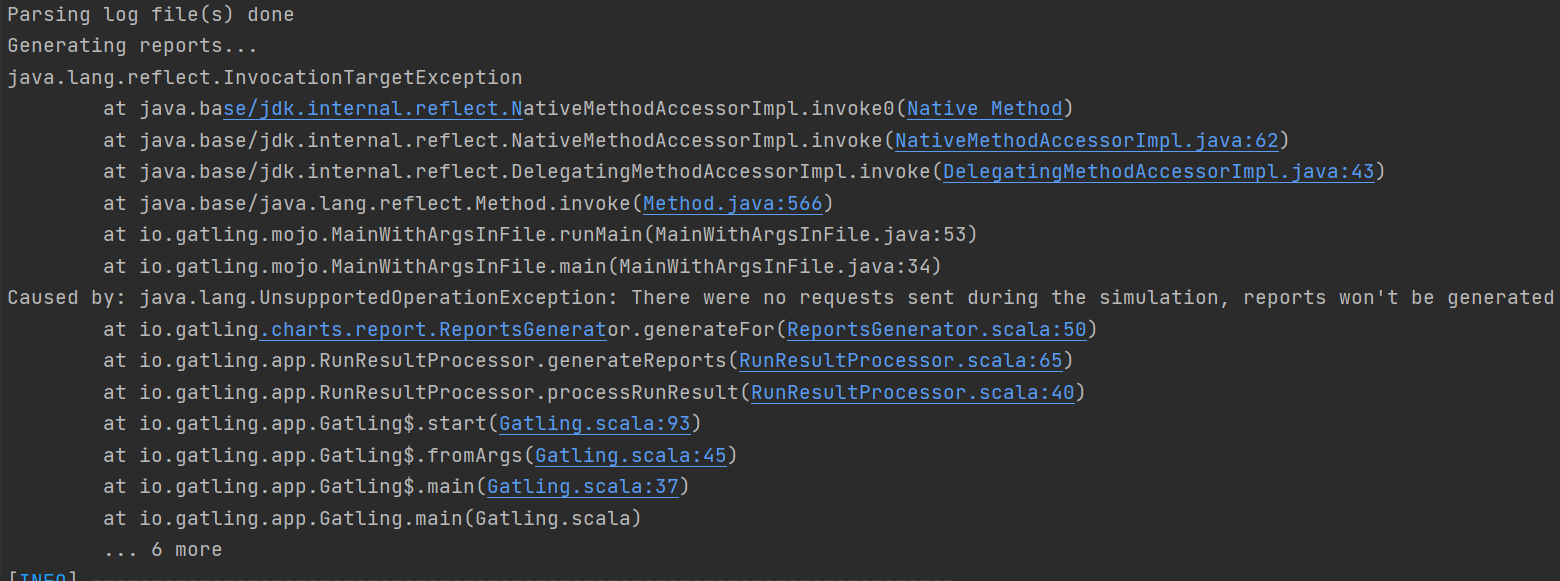Open ReportsGenerator.scala at line 50
The width and height of the screenshot is (1560, 581).
(x=936, y=329)
